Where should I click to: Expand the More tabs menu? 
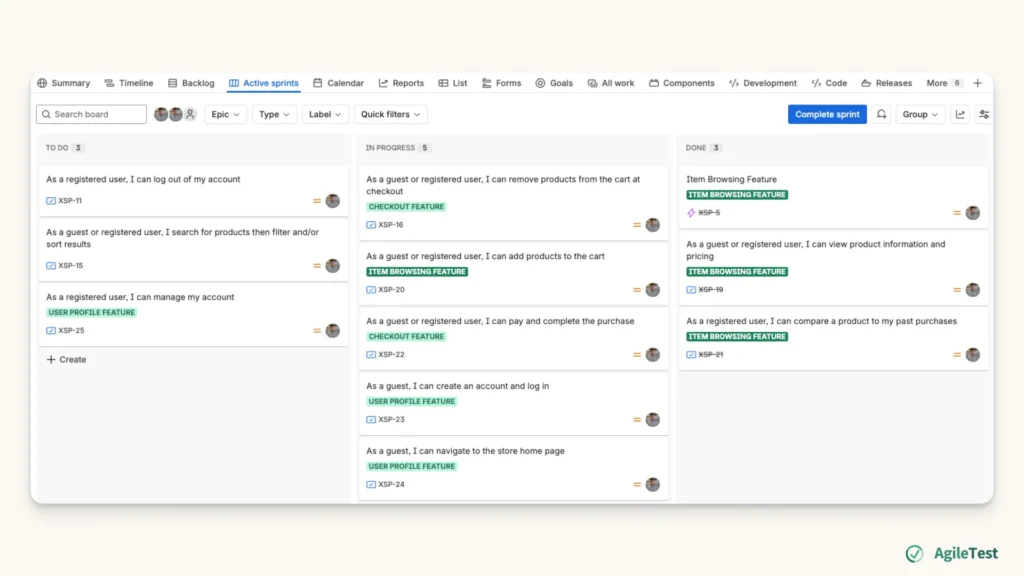[944, 83]
